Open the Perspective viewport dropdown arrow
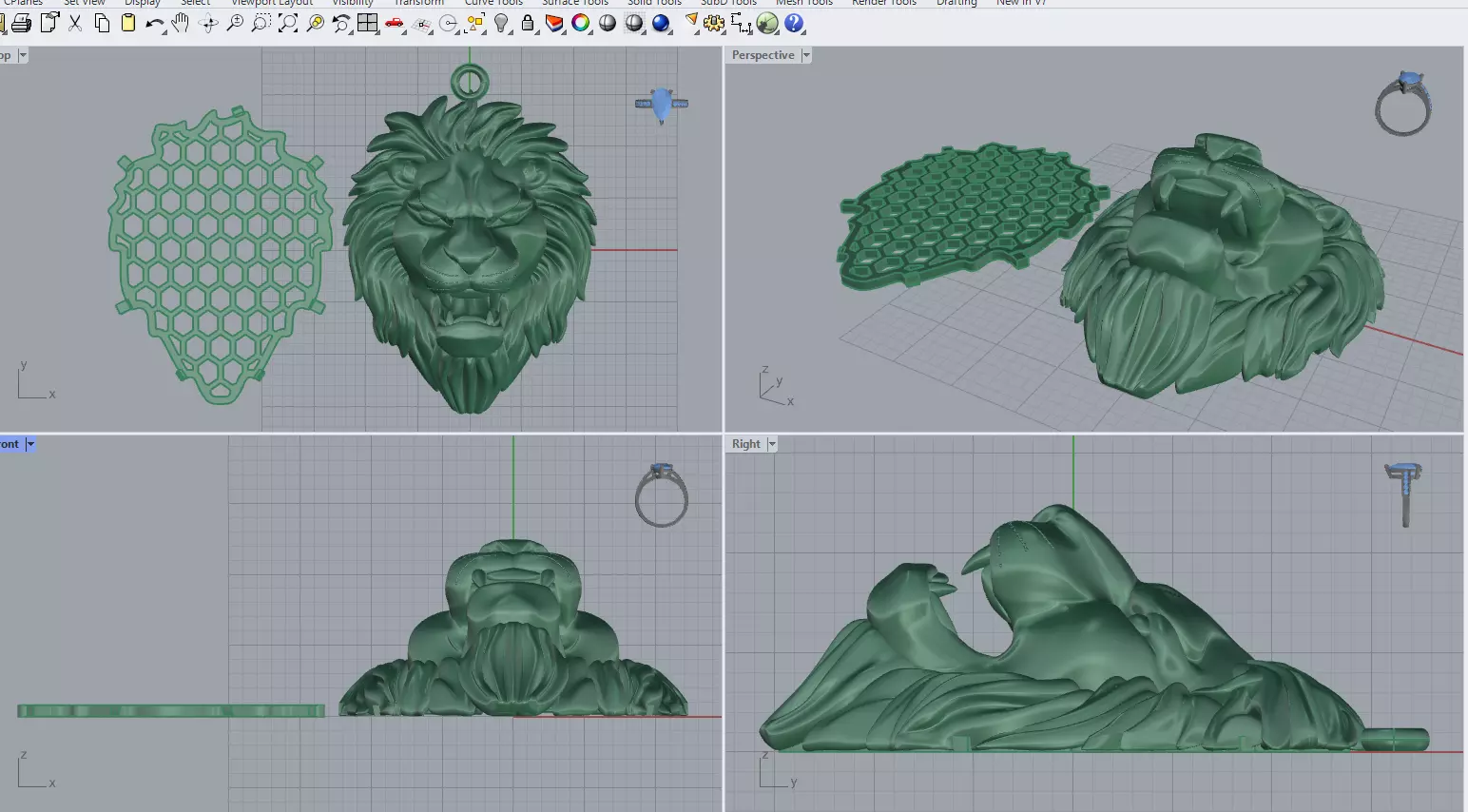This screenshot has height=812, width=1468. pyautogui.click(x=806, y=55)
